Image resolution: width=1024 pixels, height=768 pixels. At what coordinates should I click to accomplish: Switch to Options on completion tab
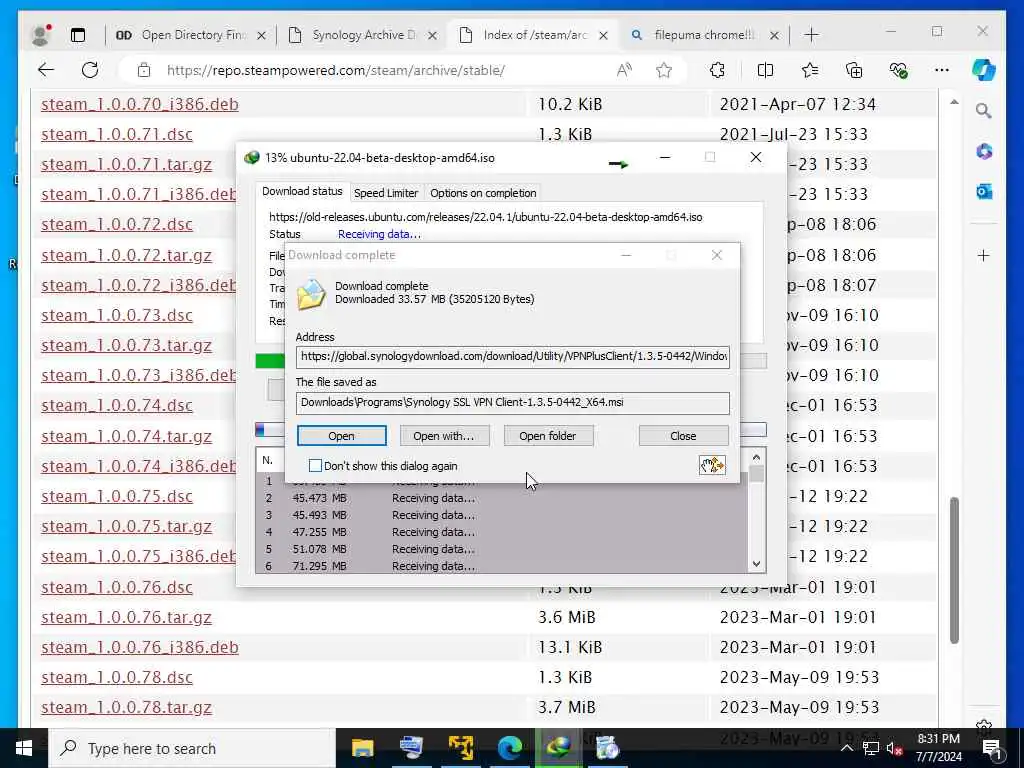click(483, 193)
